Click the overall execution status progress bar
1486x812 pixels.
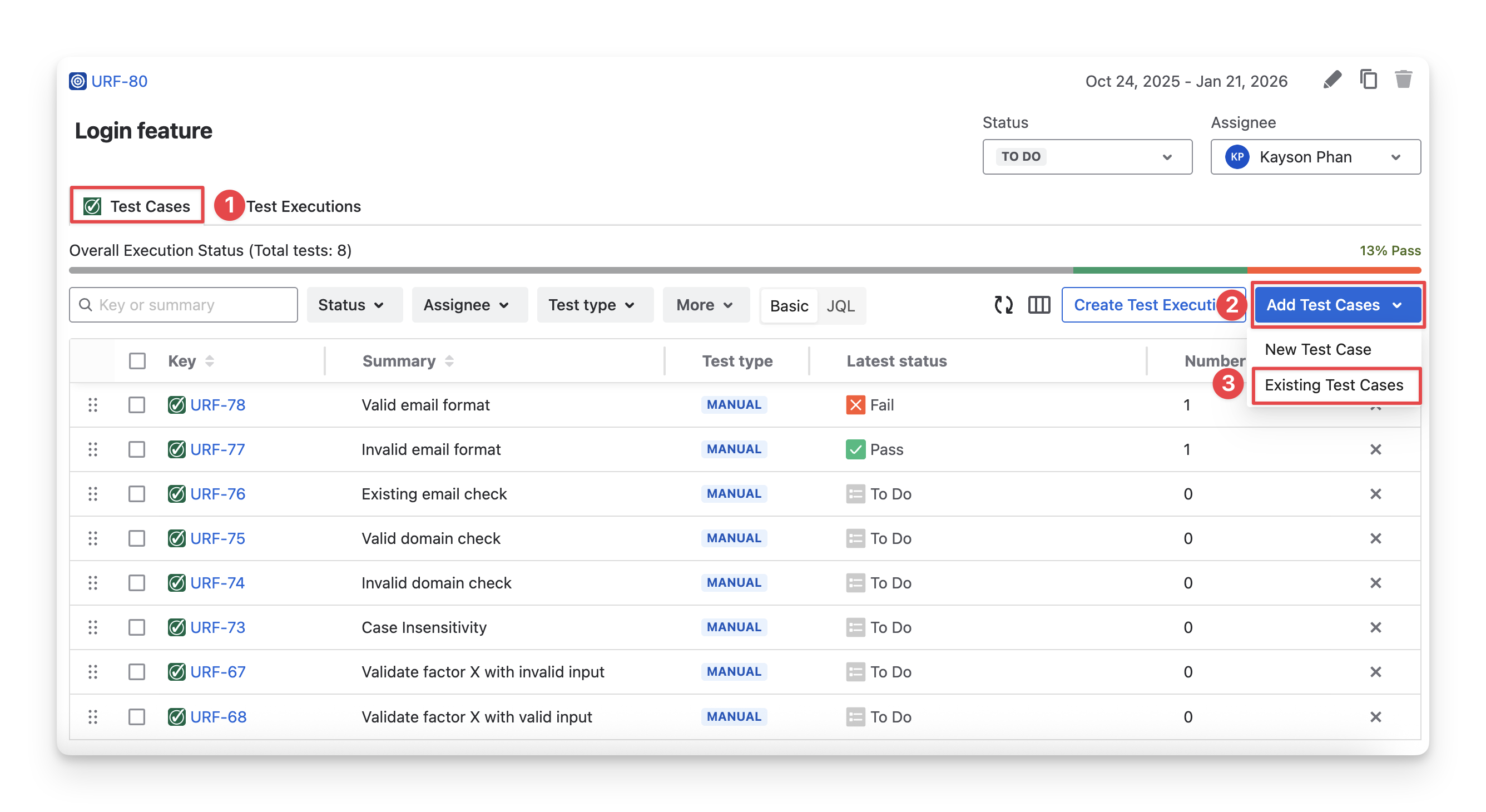(744, 270)
